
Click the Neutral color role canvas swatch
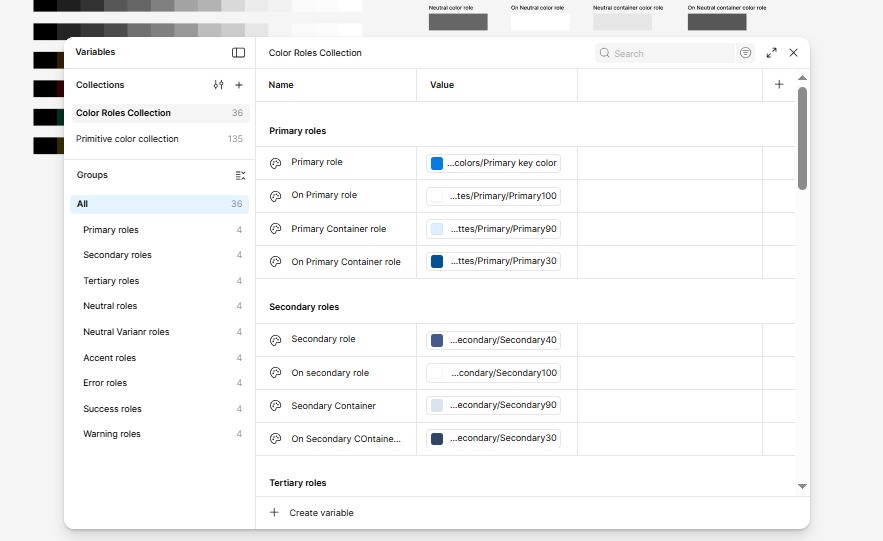tap(458, 22)
